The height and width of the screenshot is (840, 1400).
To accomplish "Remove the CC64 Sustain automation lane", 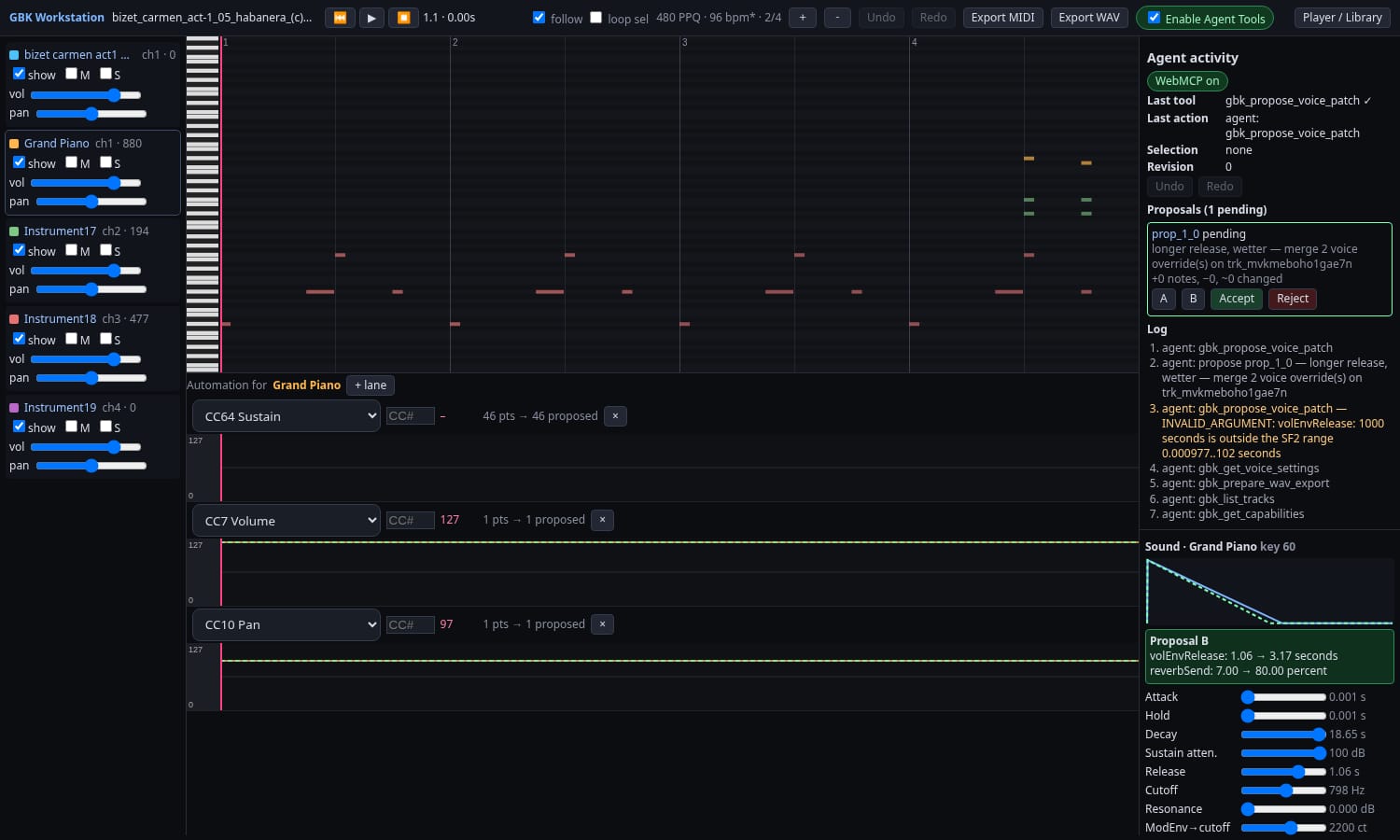I will [615, 416].
